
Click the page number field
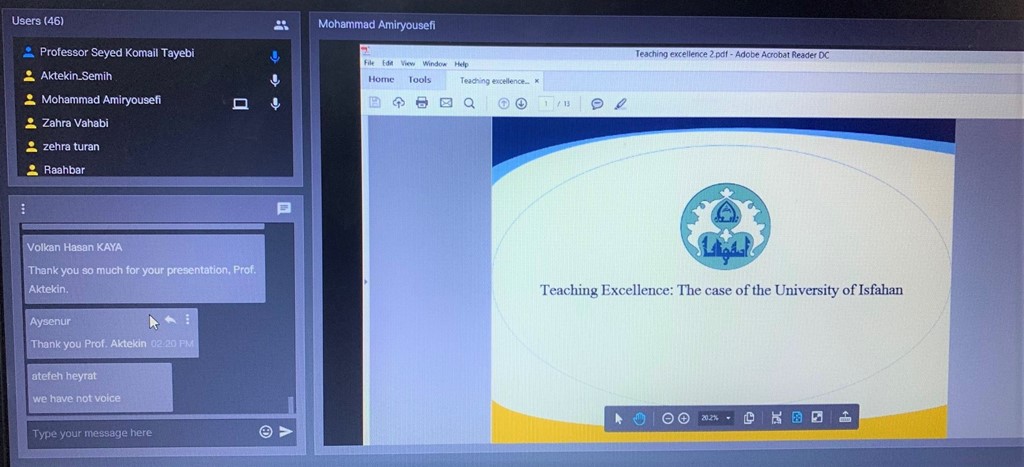coord(546,103)
